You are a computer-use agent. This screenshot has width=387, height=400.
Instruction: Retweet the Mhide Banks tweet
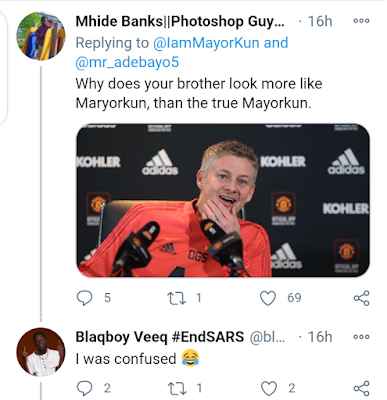(x=176, y=298)
